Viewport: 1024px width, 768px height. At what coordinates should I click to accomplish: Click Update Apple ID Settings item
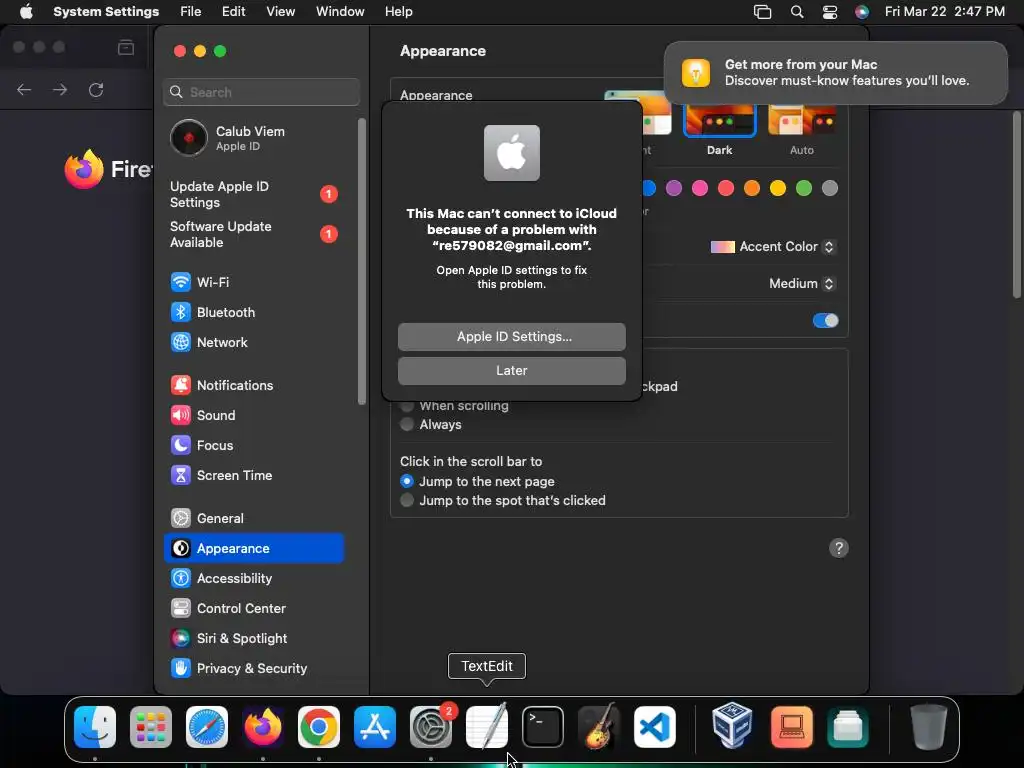point(253,195)
